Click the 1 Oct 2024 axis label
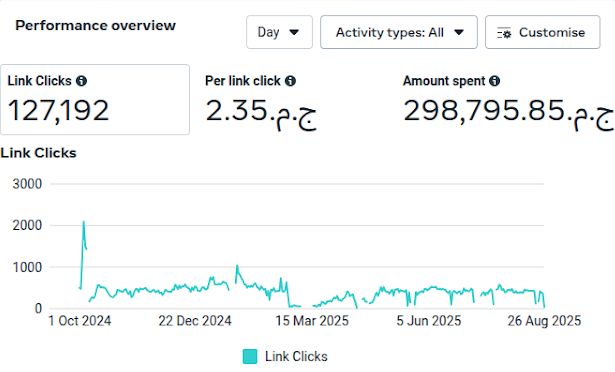This screenshot has width=615, height=372. [80, 321]
